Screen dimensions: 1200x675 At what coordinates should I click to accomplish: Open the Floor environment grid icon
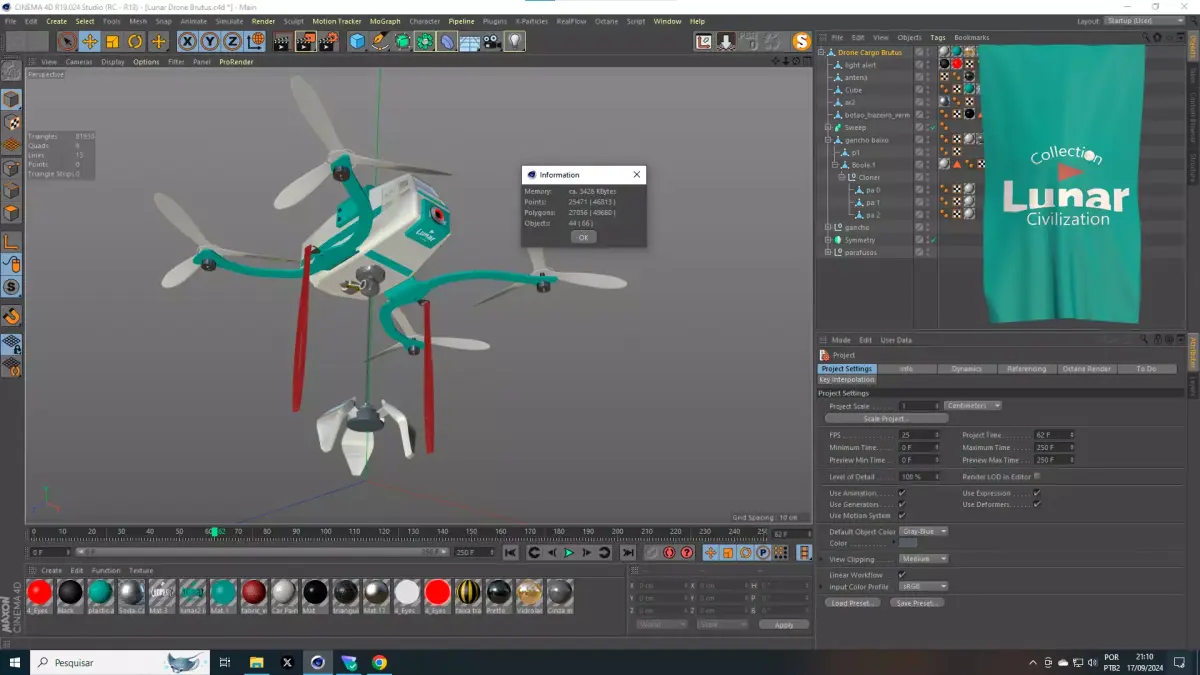(470, 41)
